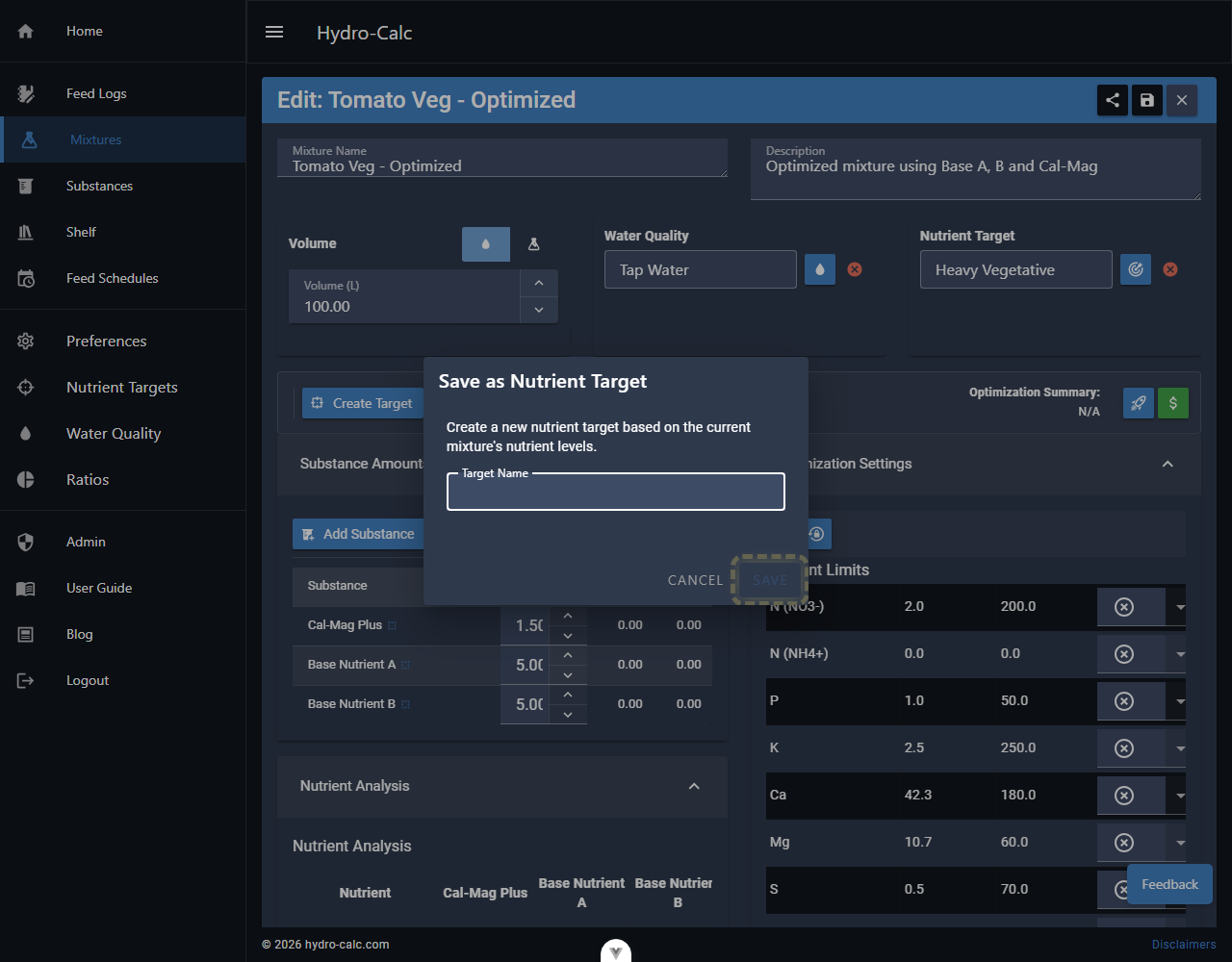Decrease the Base Nutrient A amount
The image size is (1232, 962).
568,675
